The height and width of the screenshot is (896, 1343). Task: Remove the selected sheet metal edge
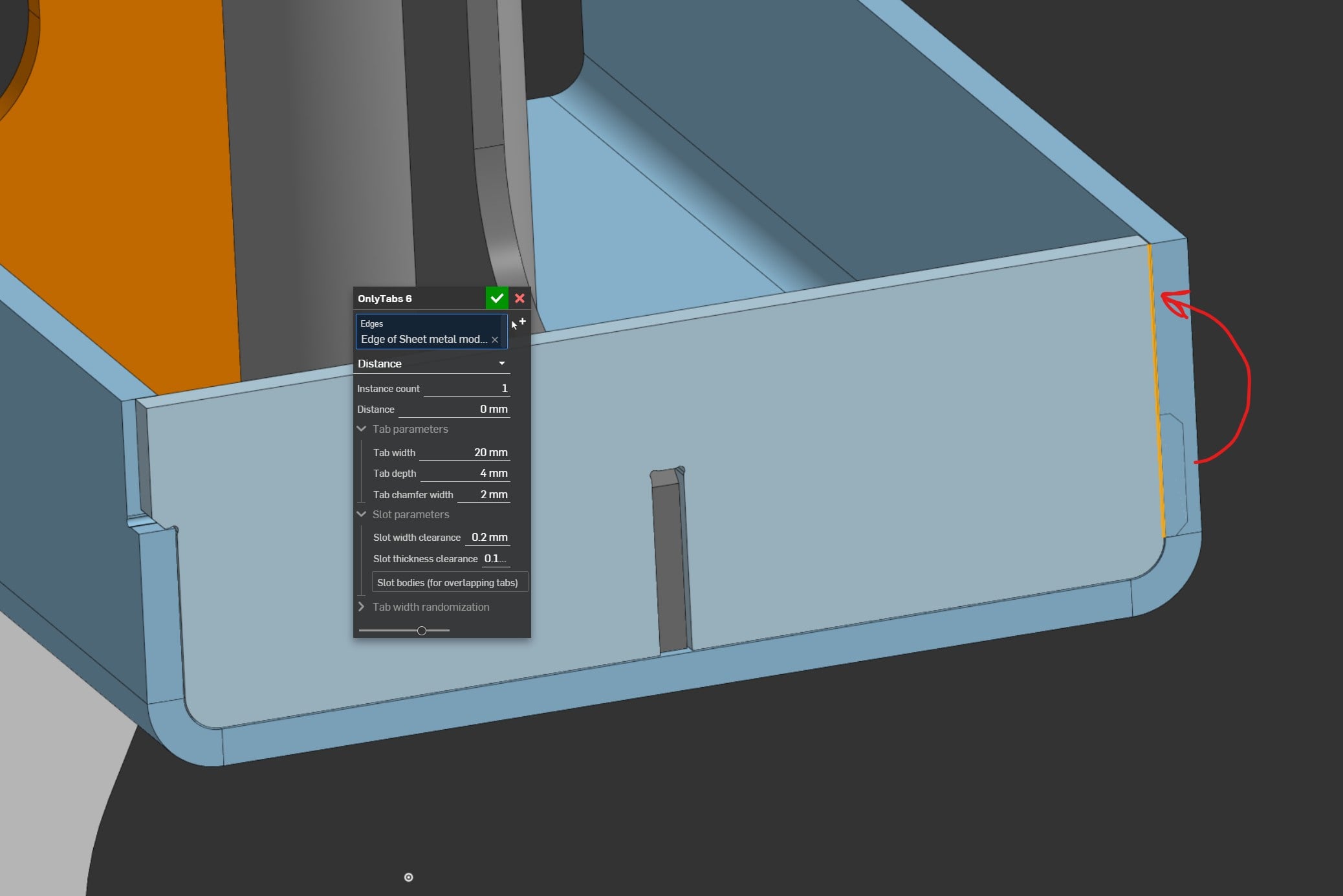pos(495,340)
